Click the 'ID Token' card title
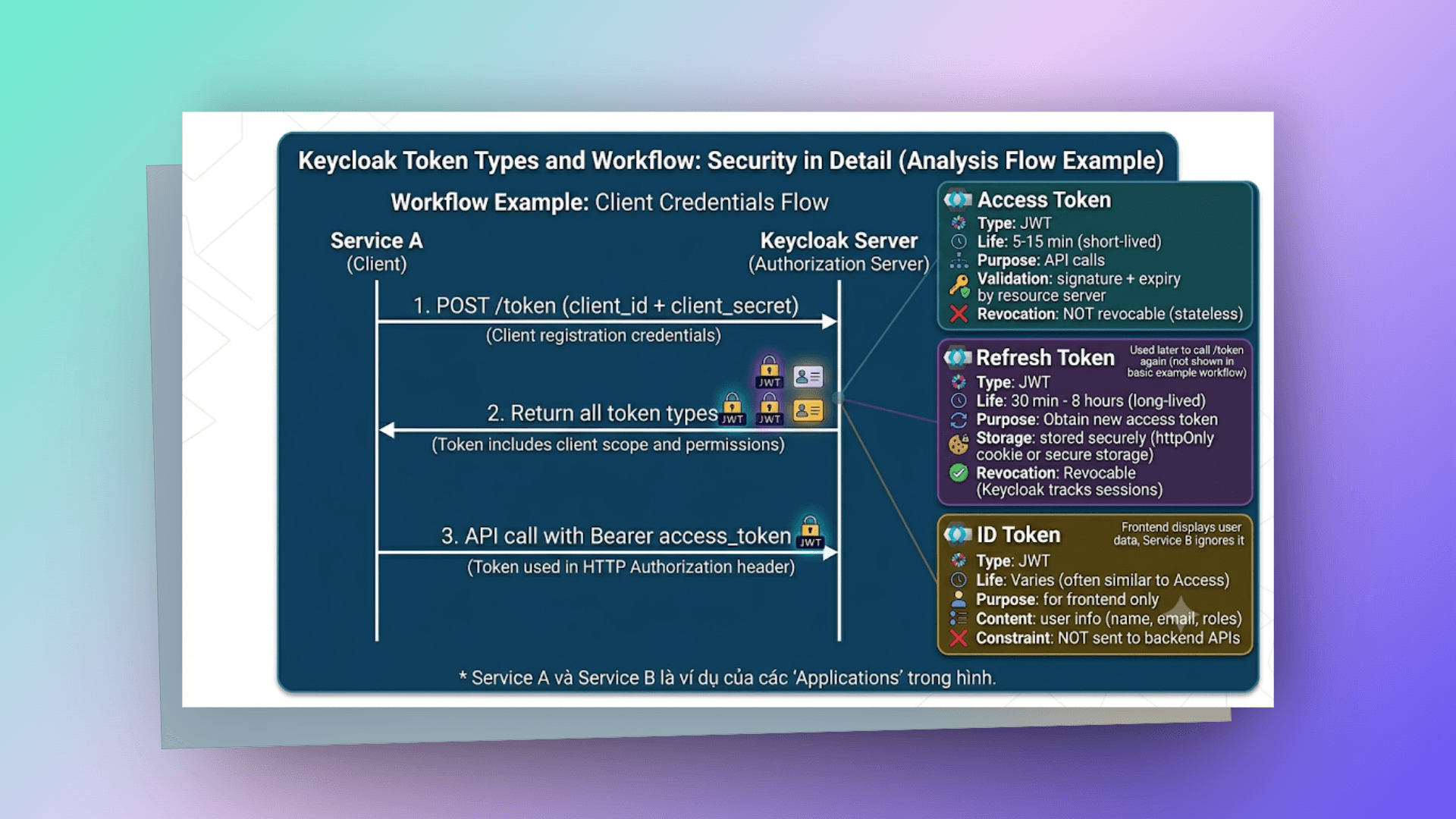 (x=1018, y=535)
